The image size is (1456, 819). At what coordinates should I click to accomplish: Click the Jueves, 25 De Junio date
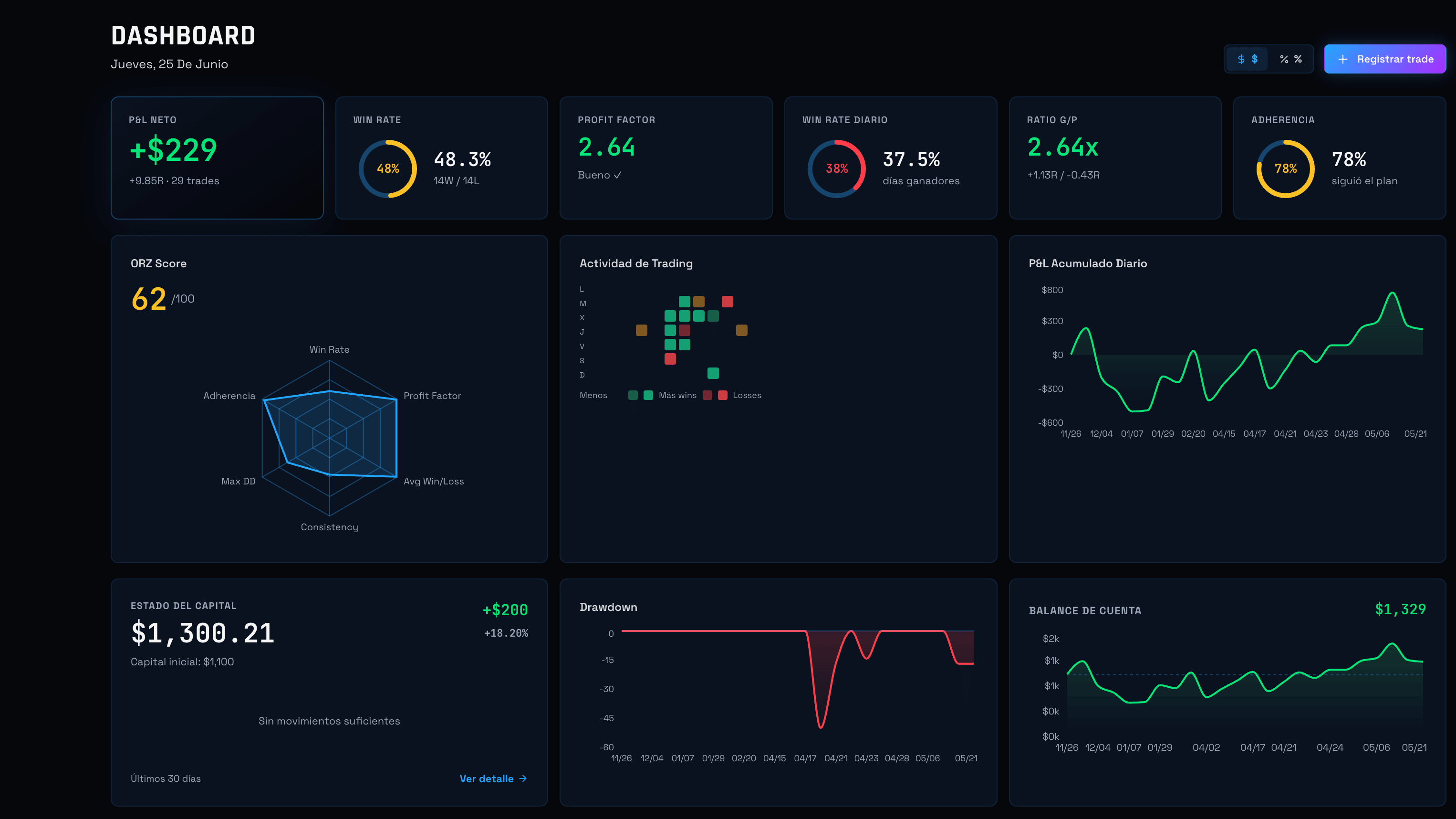(169, 64)
